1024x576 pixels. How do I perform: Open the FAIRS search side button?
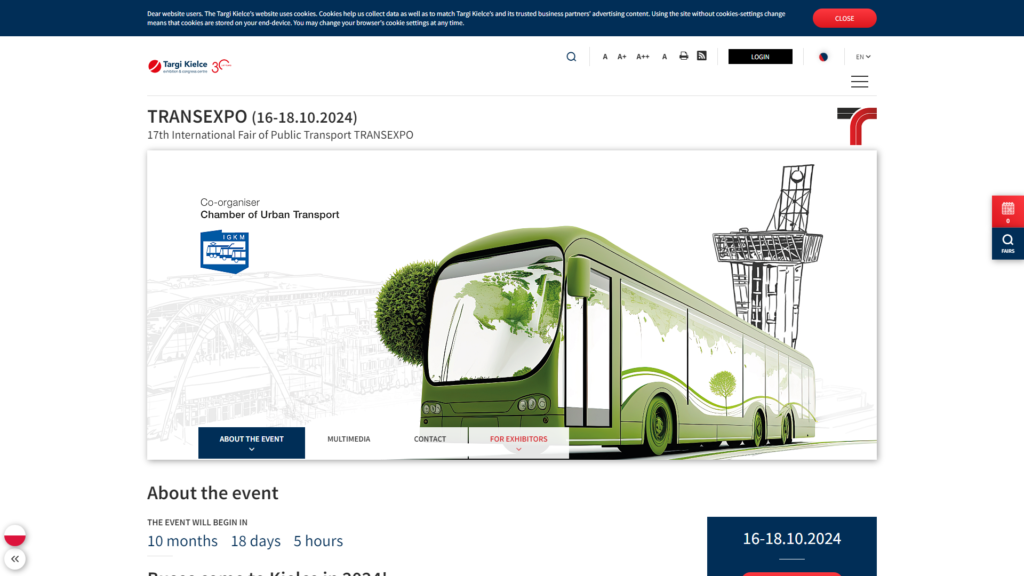(1008, 244)
